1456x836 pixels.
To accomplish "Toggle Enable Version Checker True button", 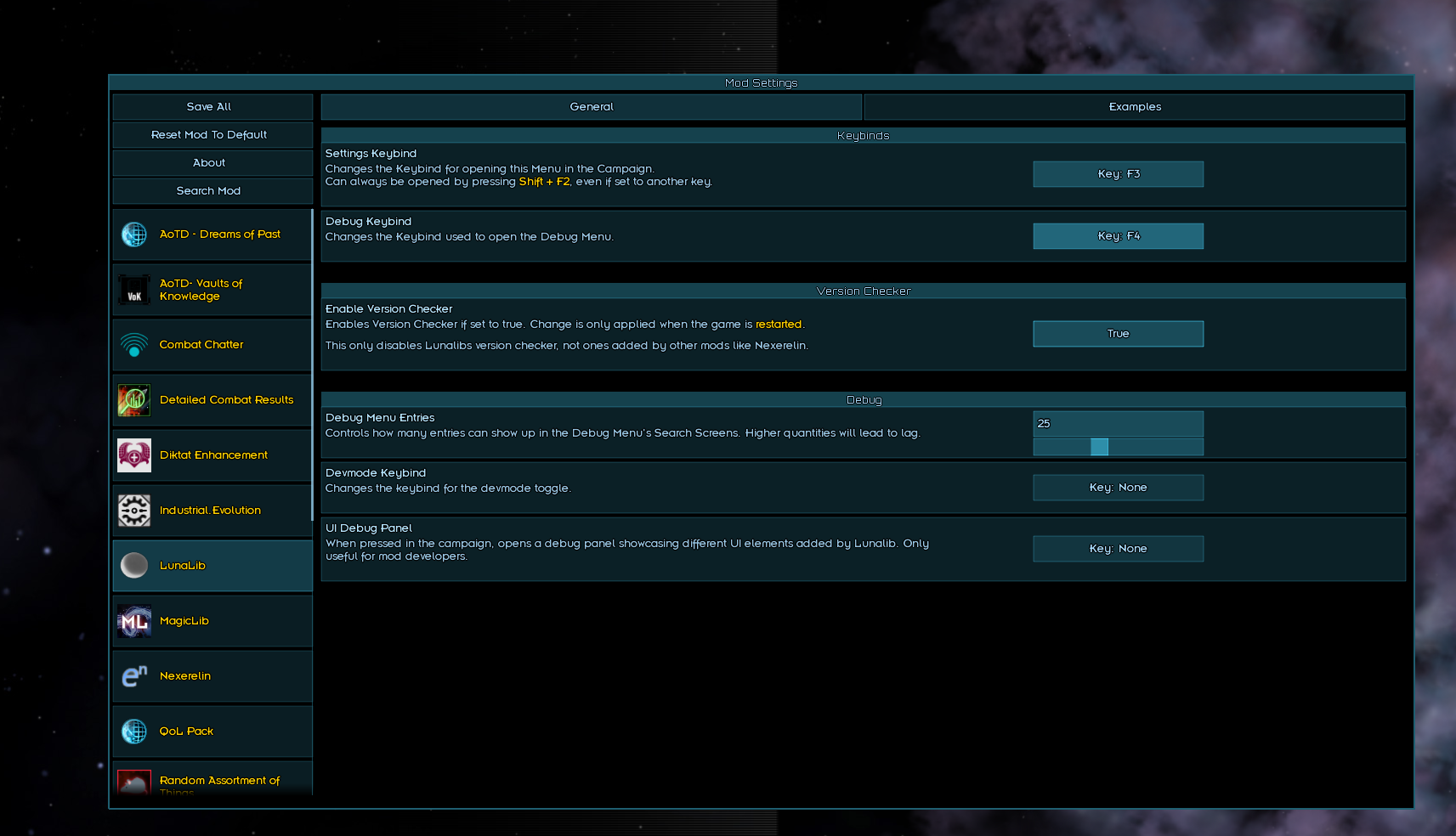I will (x=1118, y=334).
